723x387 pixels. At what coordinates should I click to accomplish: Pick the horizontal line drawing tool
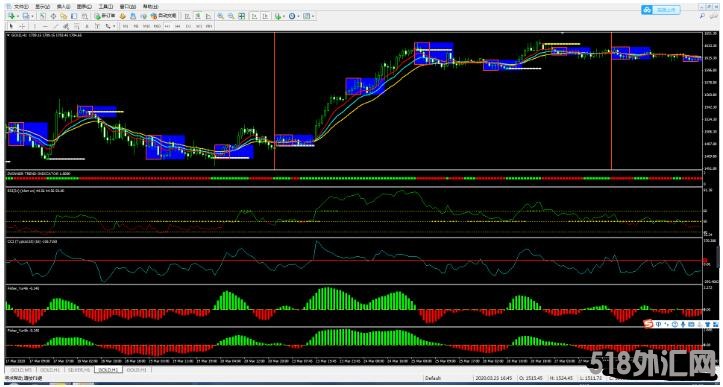pos(45,26)
